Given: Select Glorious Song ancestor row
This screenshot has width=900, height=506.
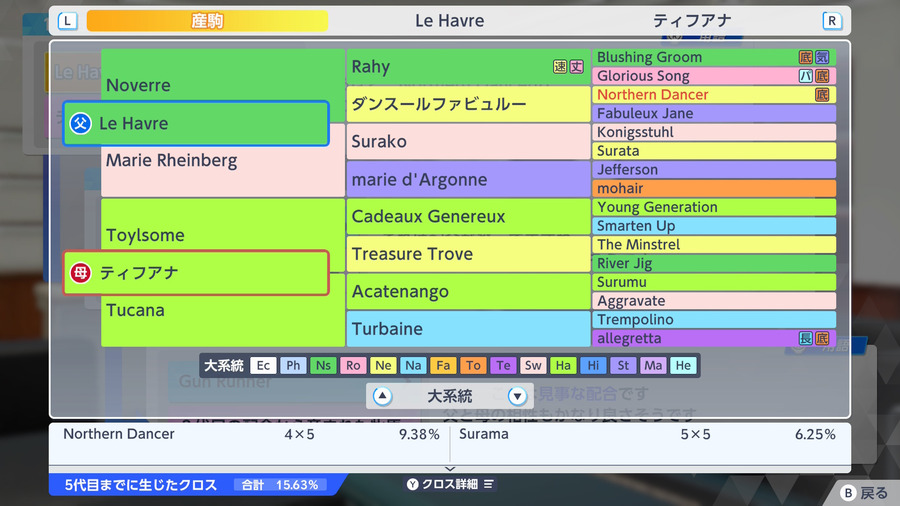Looking at the screenshot, I should [714, 76].
